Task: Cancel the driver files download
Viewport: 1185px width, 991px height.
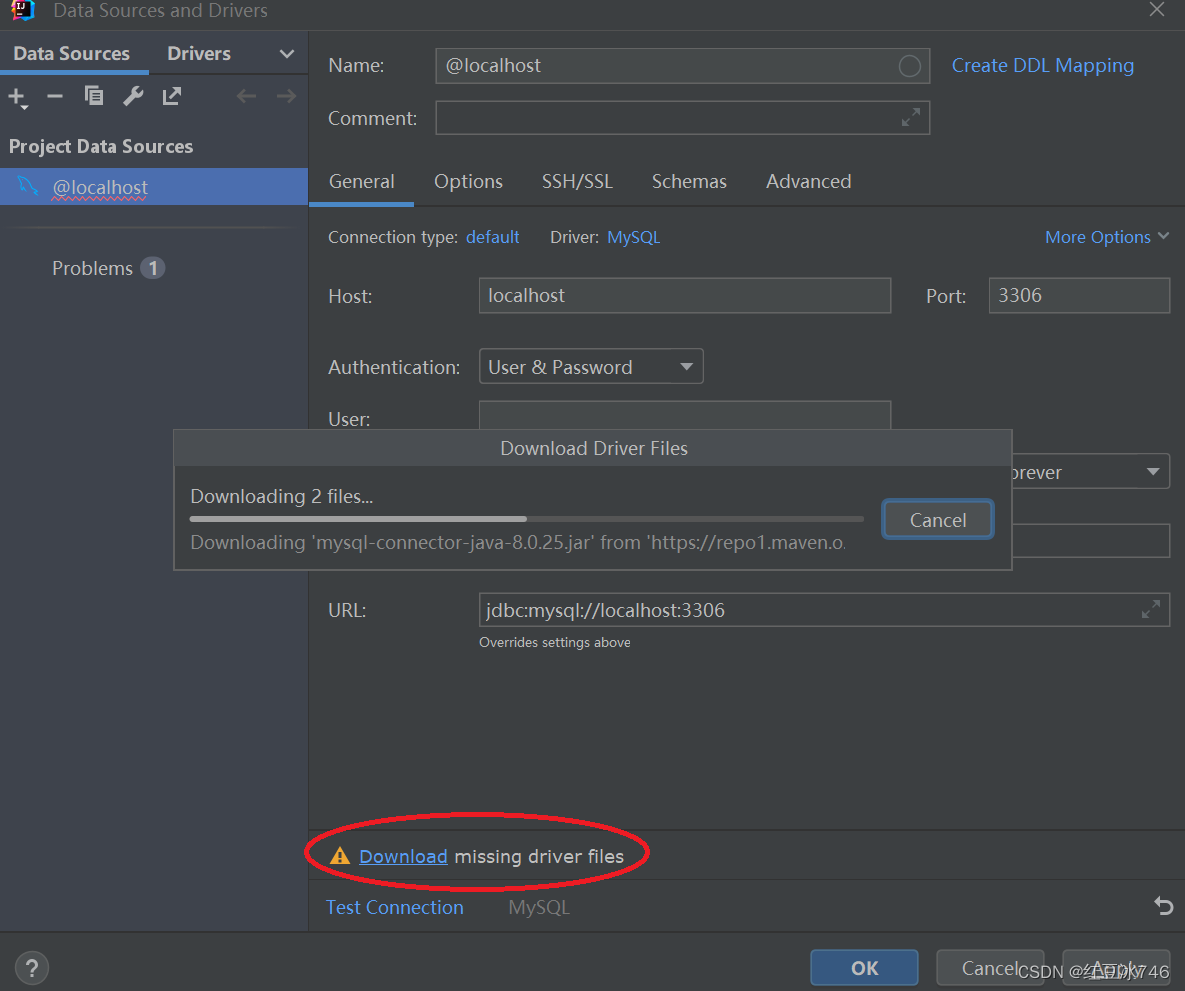Action: coord(937,519)
